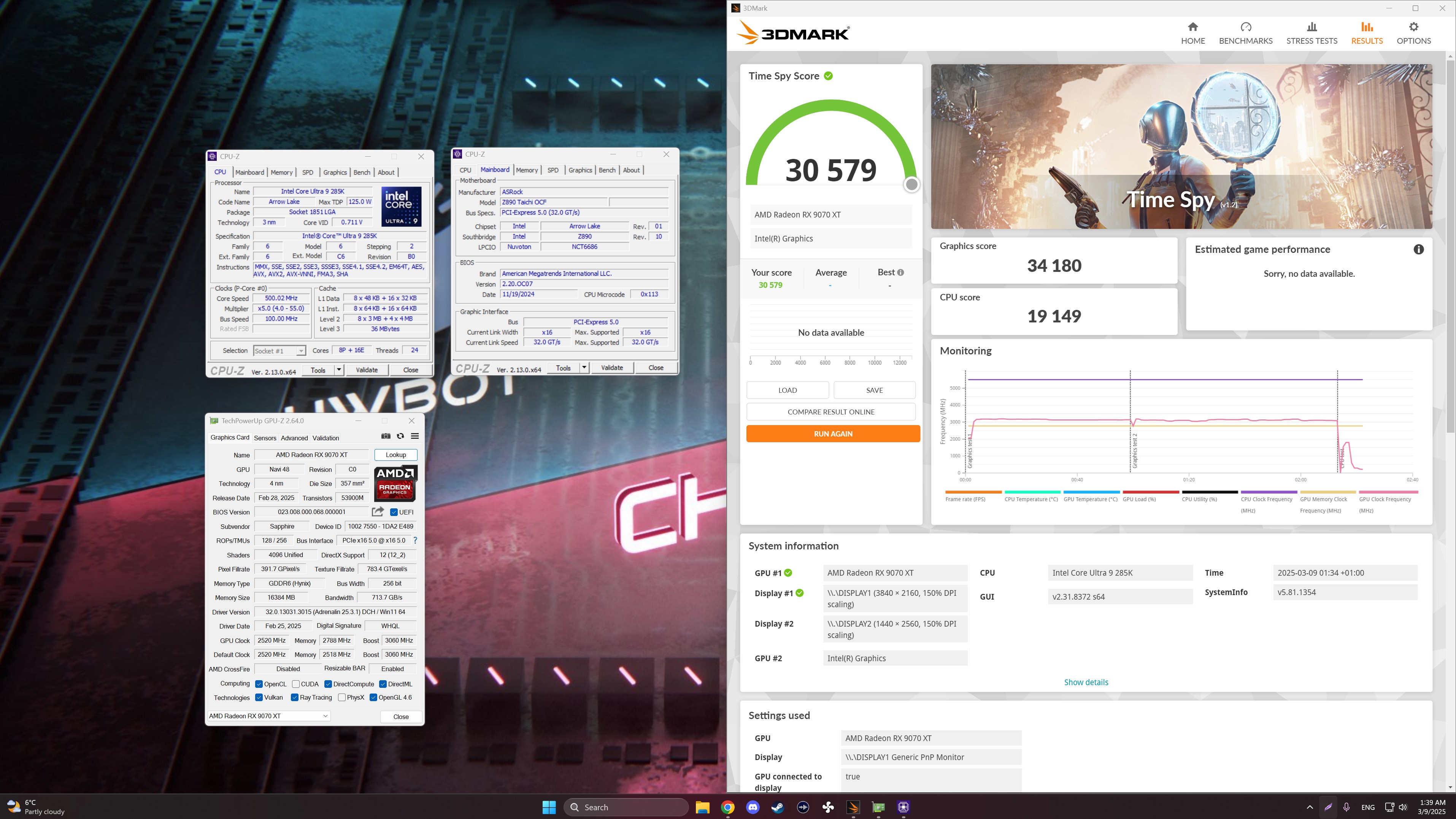Screen dimensions: 1456x819
Task: Click the SAVE button in 3DMark
Action: [874, 390]
